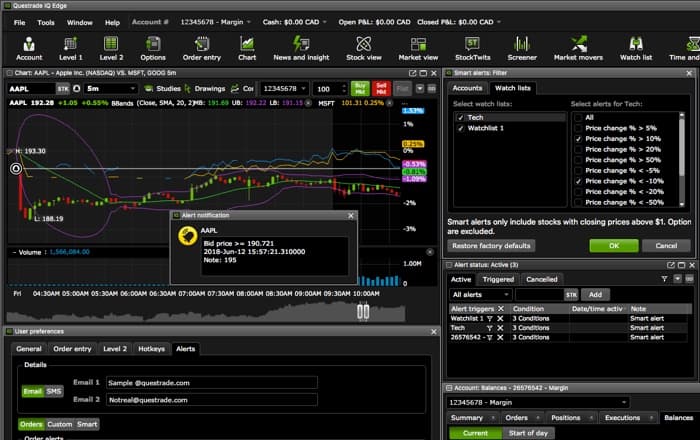The height and width of the screenshot is (440, 700).
Task: Open the chart toolbar overflow dropdown arrow
Action: tap(420, 89)
